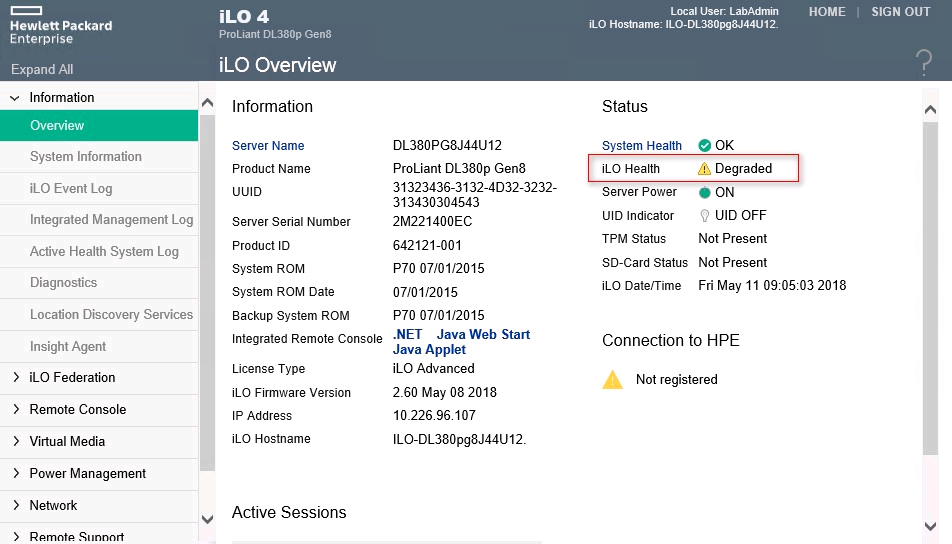This screenshot has width=952, height=544.
Task: Open the Diagnostics page
Action: point(63,283)
